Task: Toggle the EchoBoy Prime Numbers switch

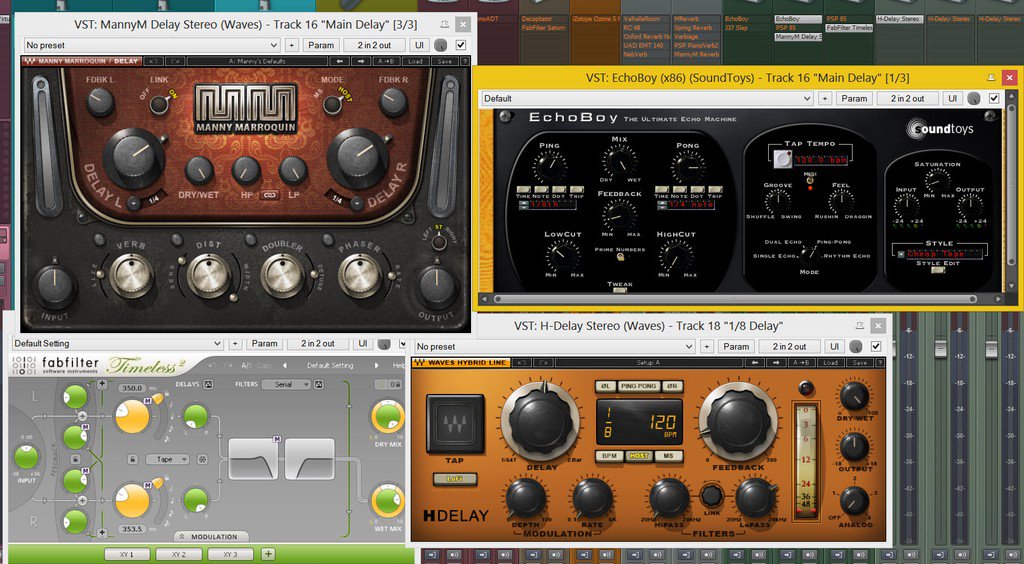Action: point(620,257)
